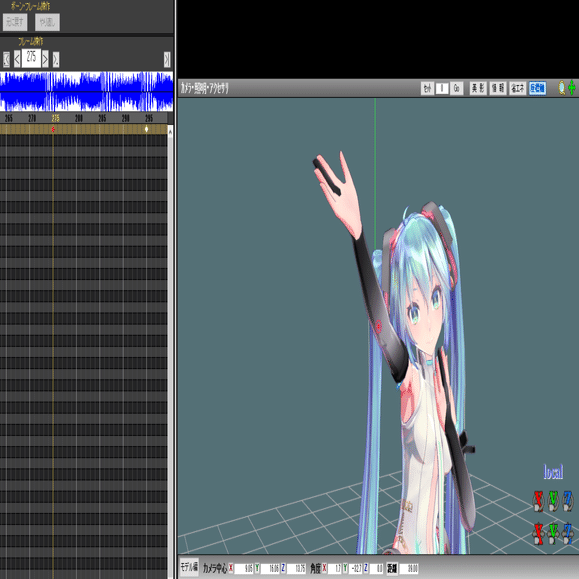Screen dimensions: 579x579
Task: Select the red keyframe marker at frame 275
Action: [x=53, y=129]
